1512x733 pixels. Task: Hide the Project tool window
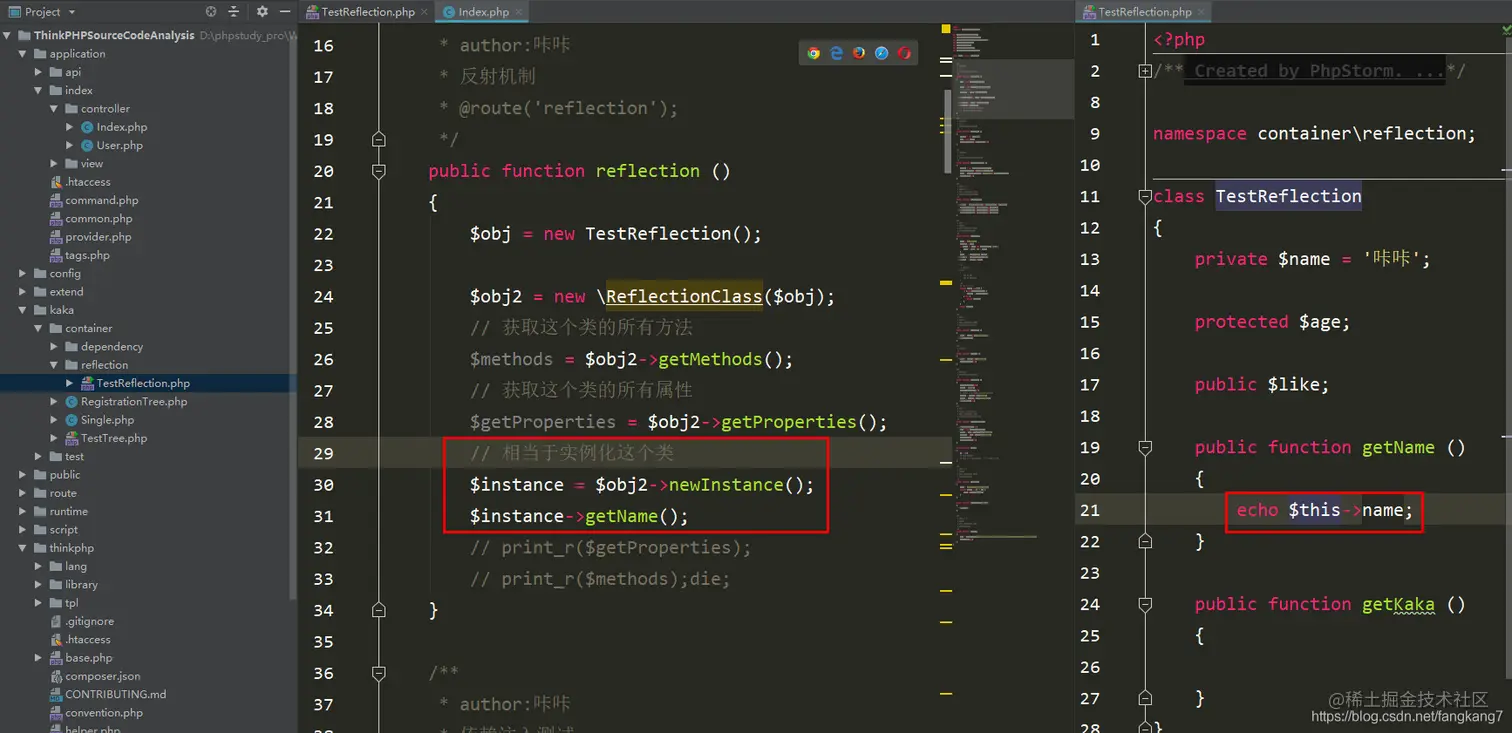click(x=285, y=12)
